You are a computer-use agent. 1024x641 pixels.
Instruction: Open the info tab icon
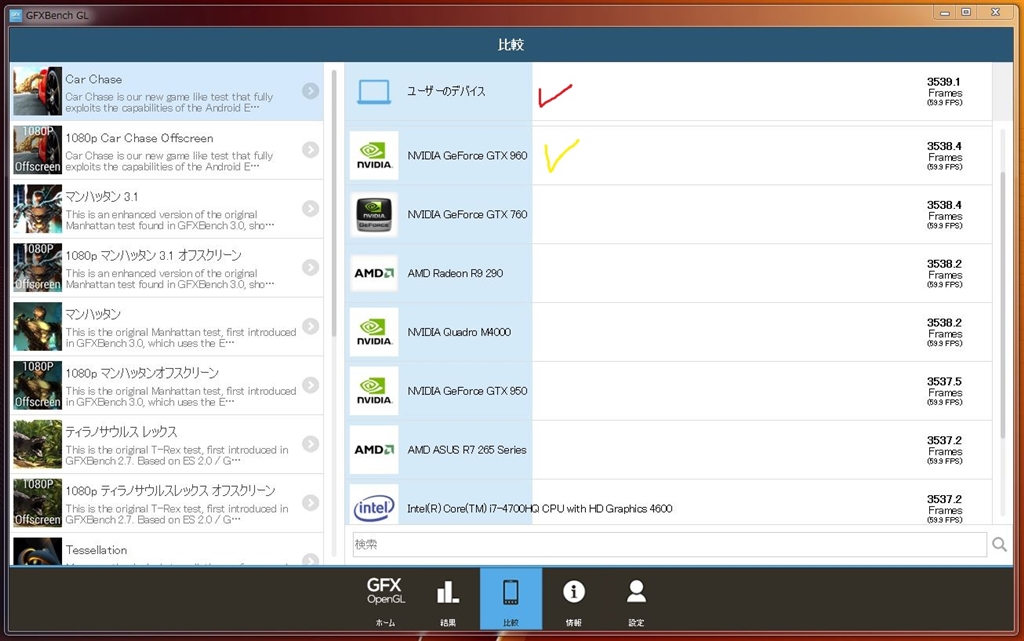pos(573,599)
